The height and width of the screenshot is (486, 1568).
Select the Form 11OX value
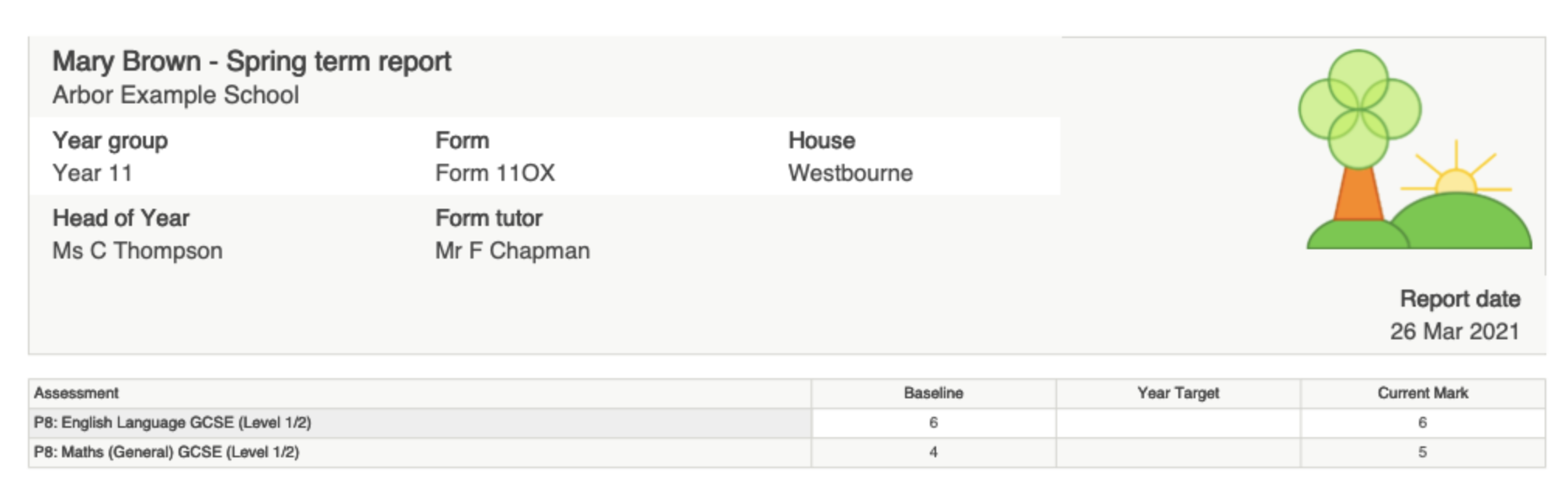(x=494, y=173)
